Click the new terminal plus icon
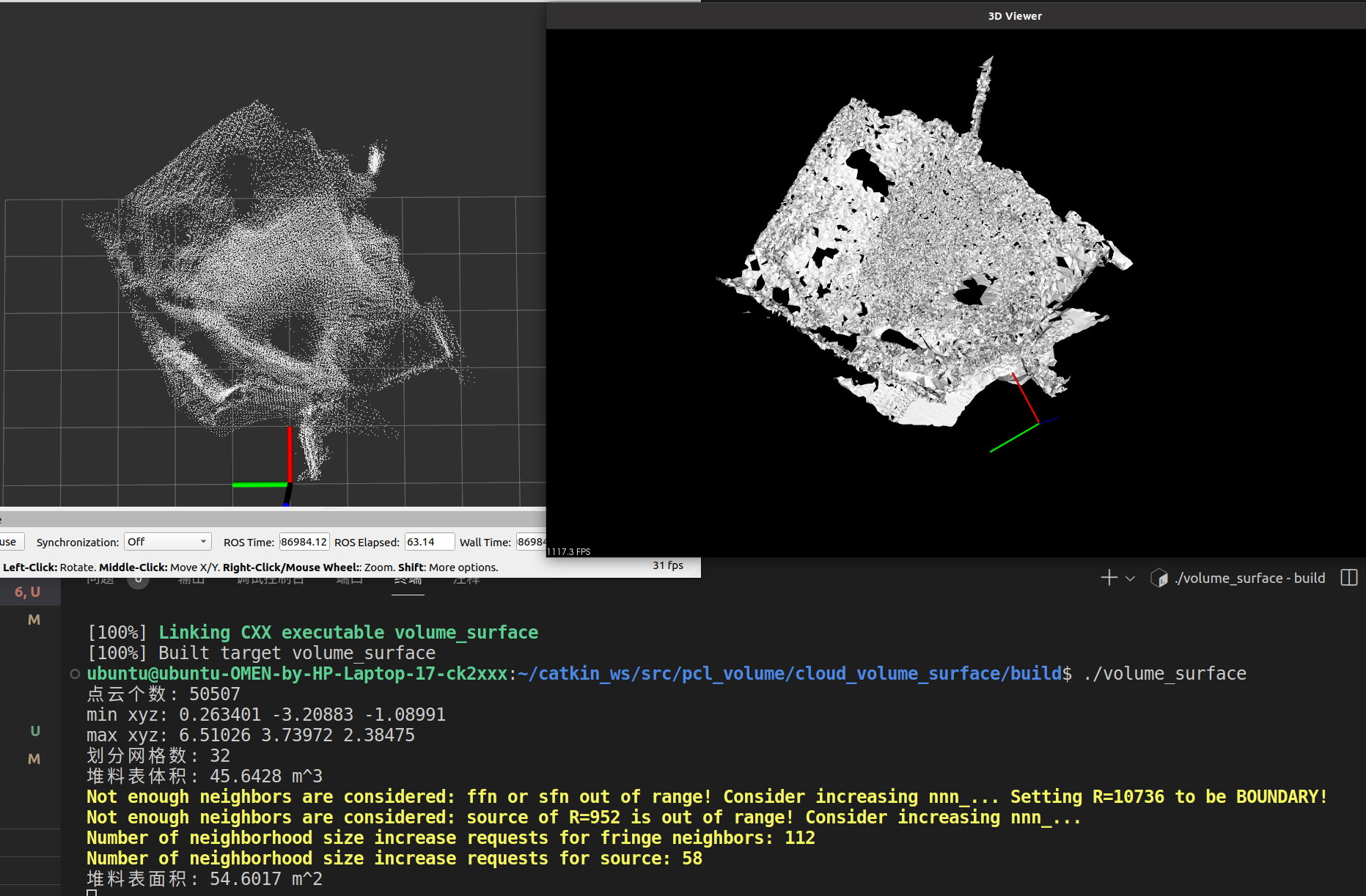The width and height of the screenshot is (1366, 896). 1109,578
